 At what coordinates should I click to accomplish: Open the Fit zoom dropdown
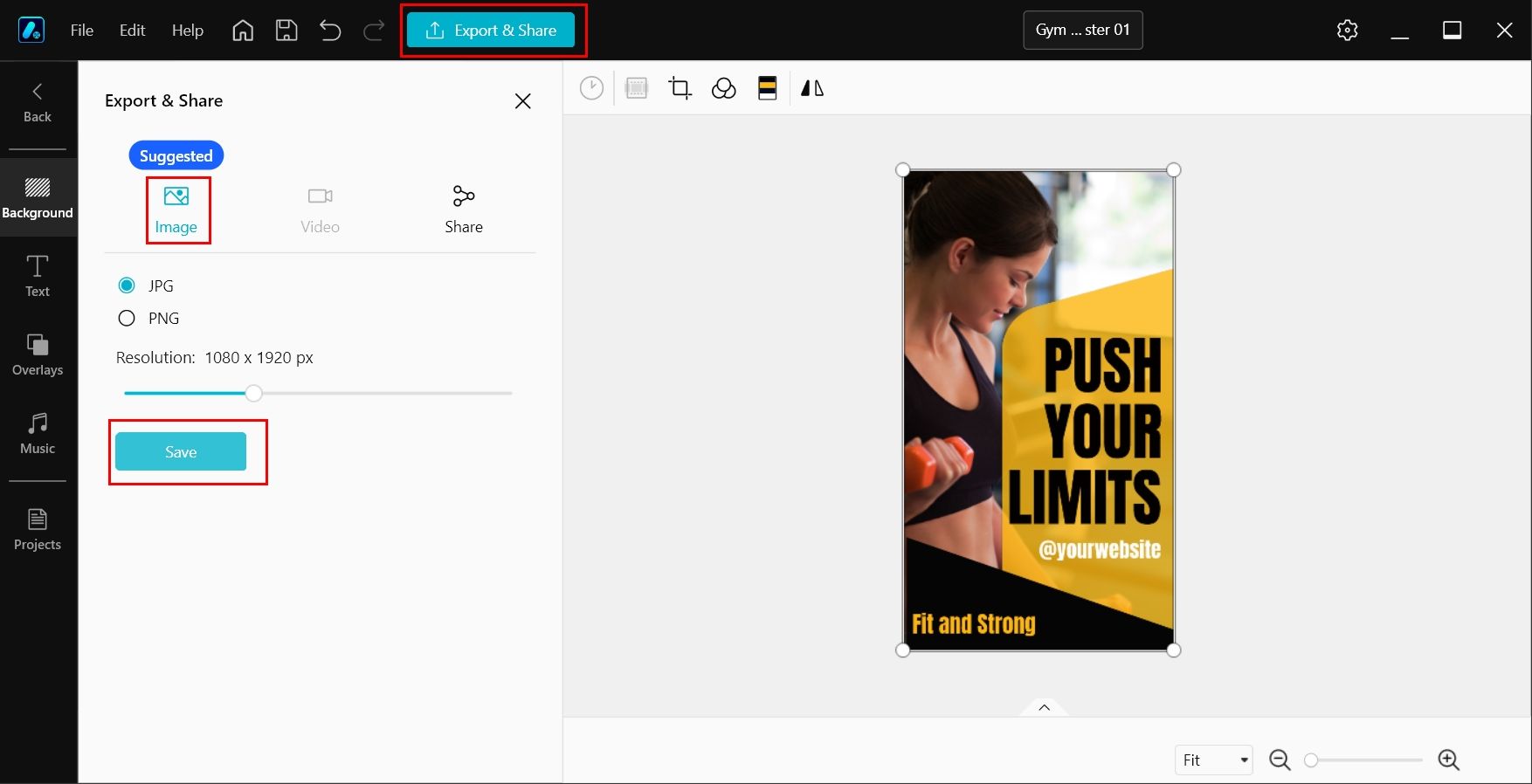1214,760
